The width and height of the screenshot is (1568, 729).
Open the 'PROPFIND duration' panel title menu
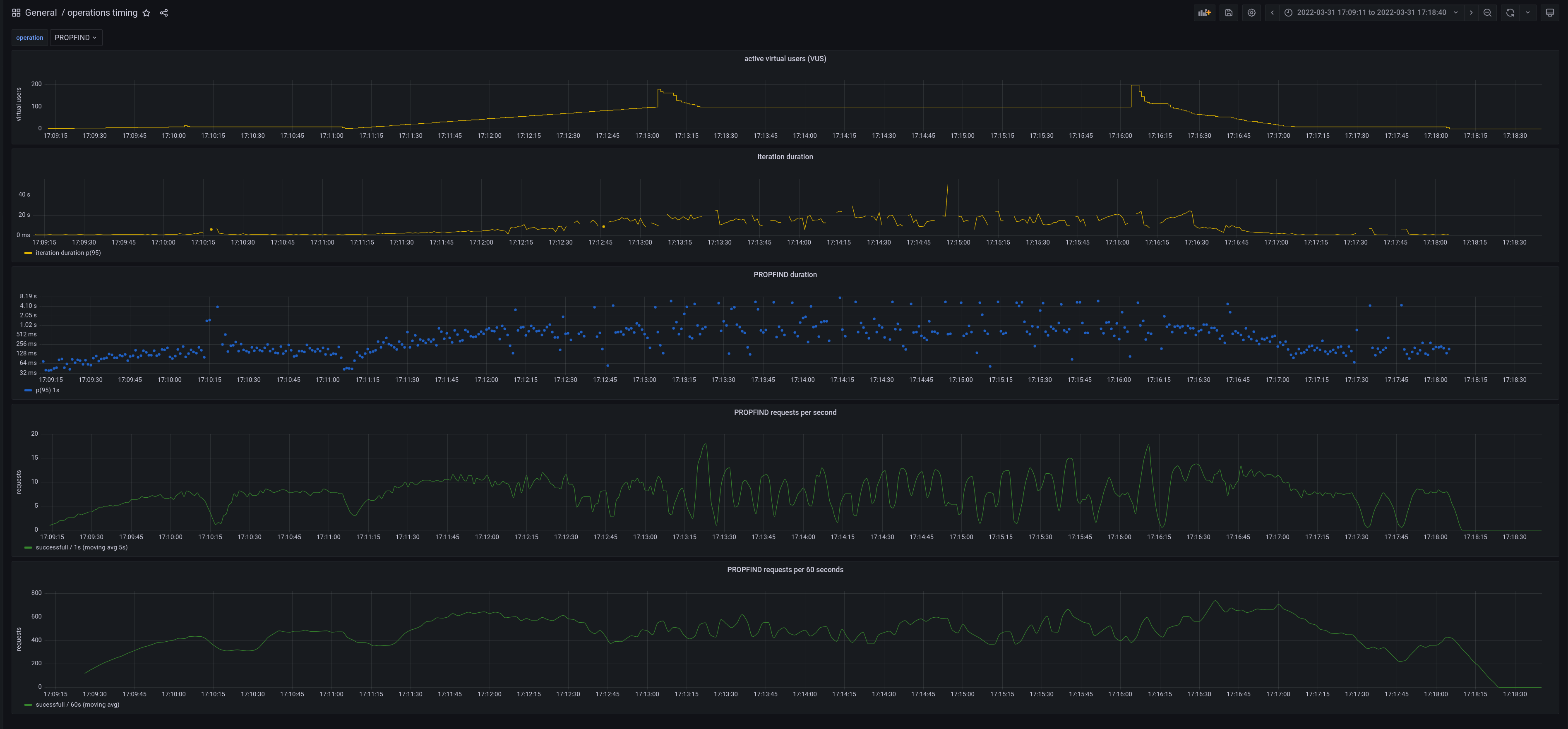click(785, 275)
